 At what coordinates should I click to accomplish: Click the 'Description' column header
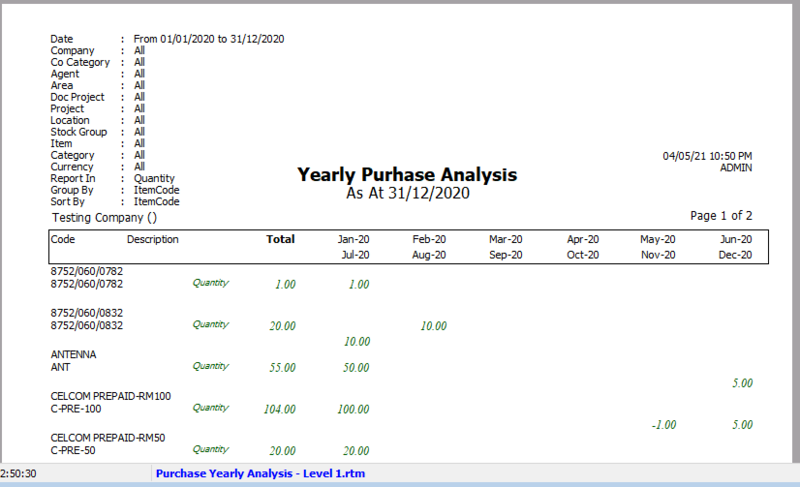(x=153, y=239)
